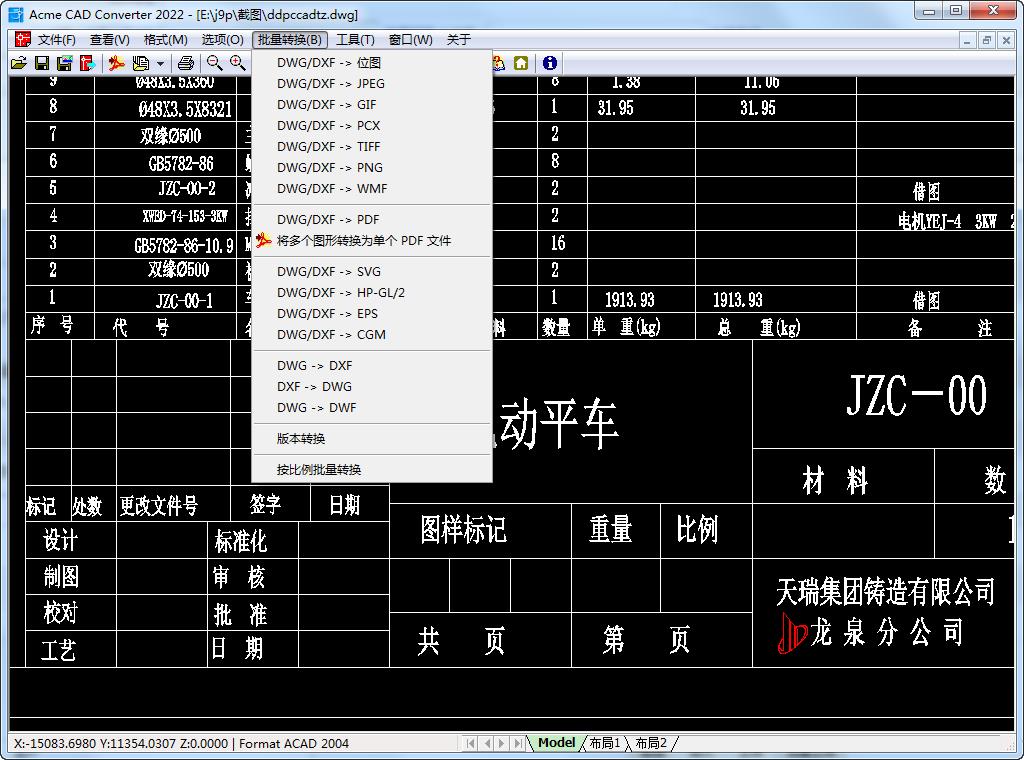The height and width of the screenshot is (760, 1024).
Task: Click the red convert/export file icon
Action: point(87,63)
